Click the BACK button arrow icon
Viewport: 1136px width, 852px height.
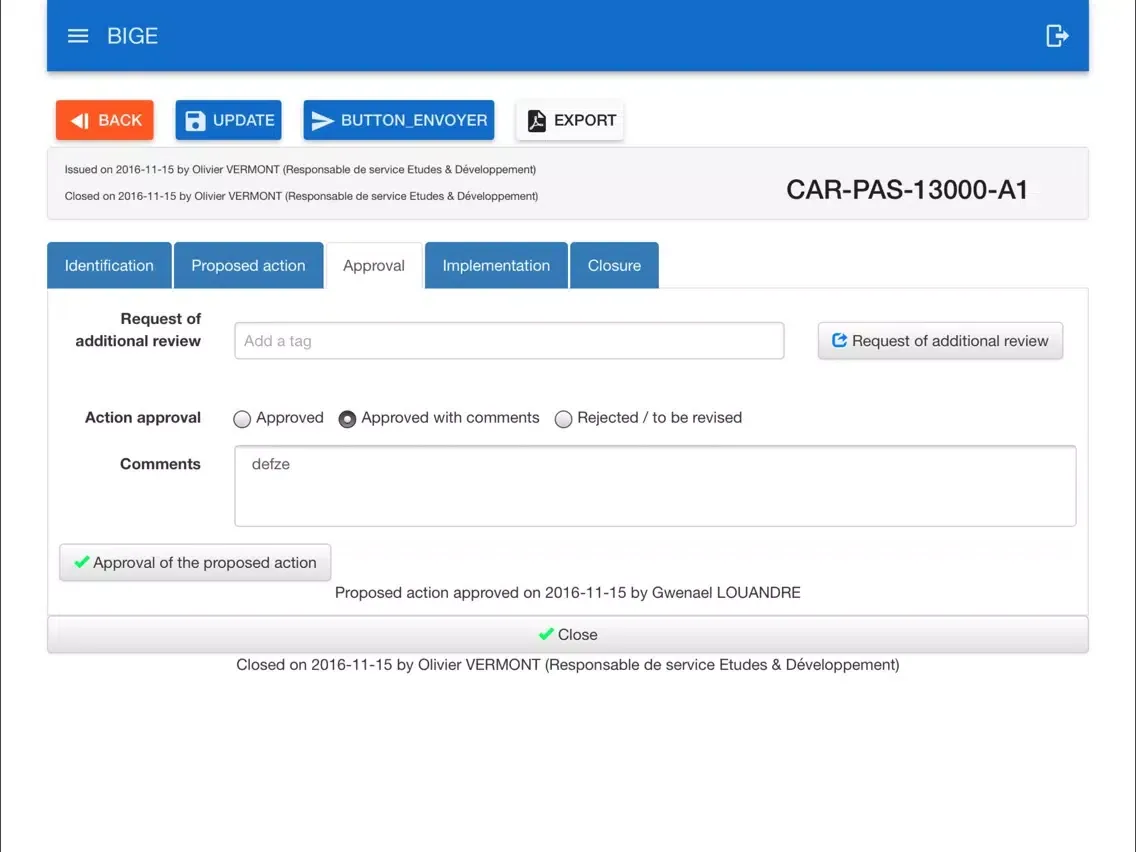pos(80,121)
